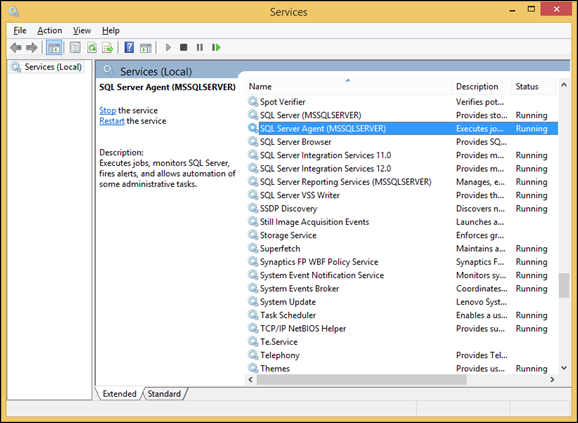Open the View menu

point(82,31)
